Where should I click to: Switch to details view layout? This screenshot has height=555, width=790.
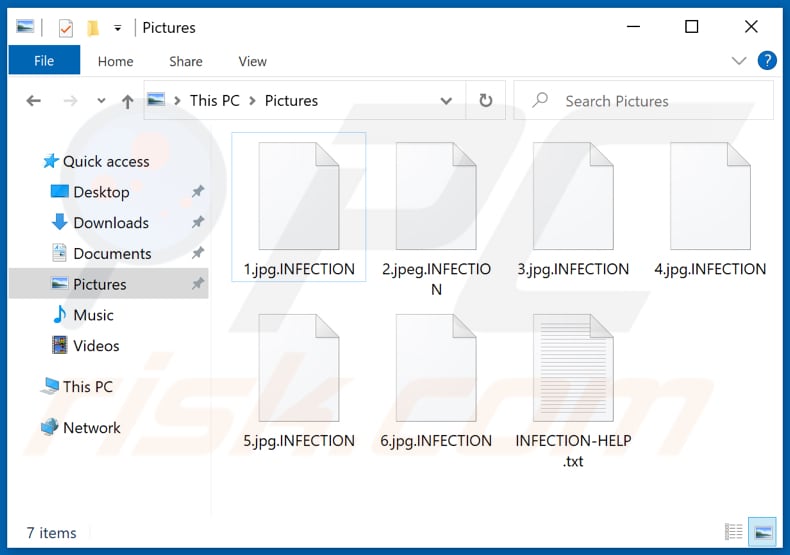[734, 532]
